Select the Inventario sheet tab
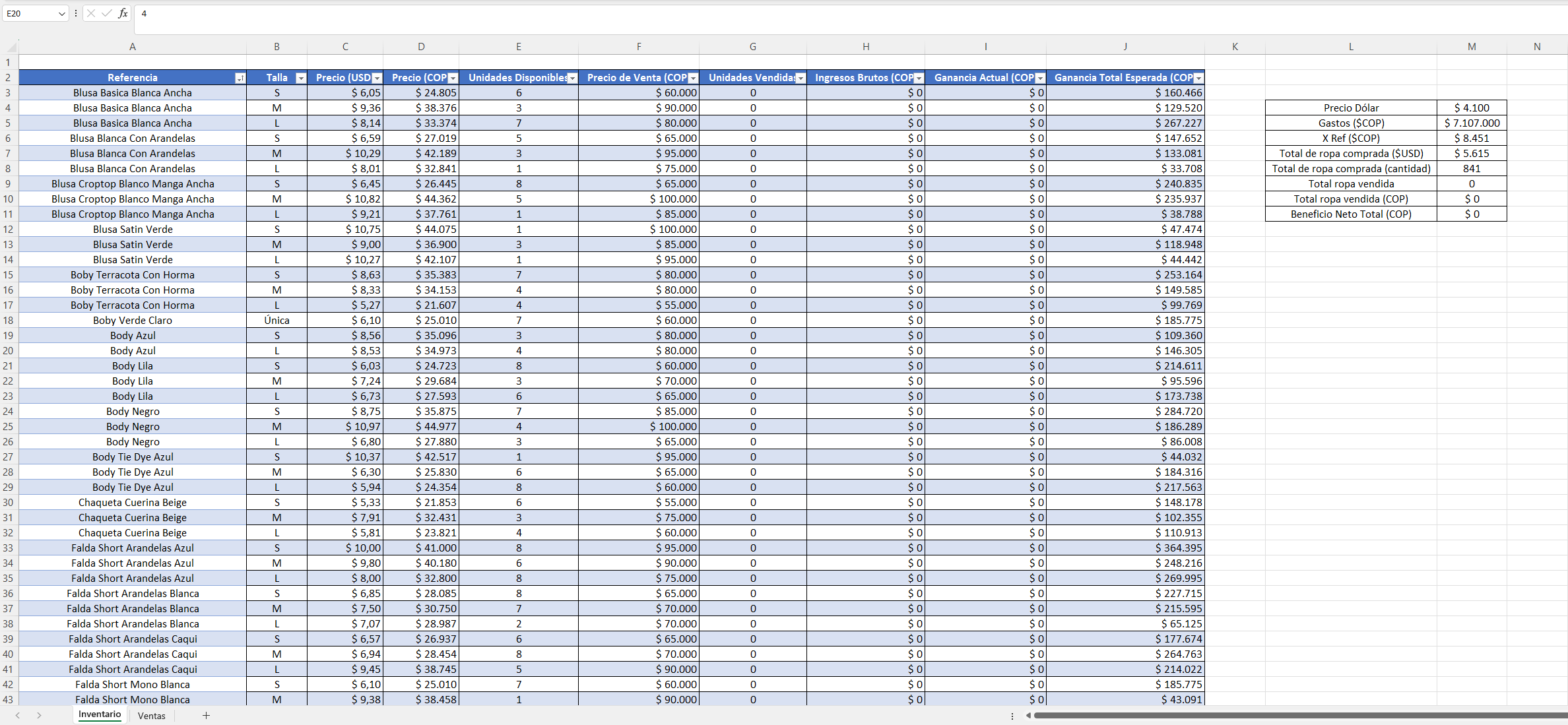Screen dimensions: 1568x725 (100, 714)
